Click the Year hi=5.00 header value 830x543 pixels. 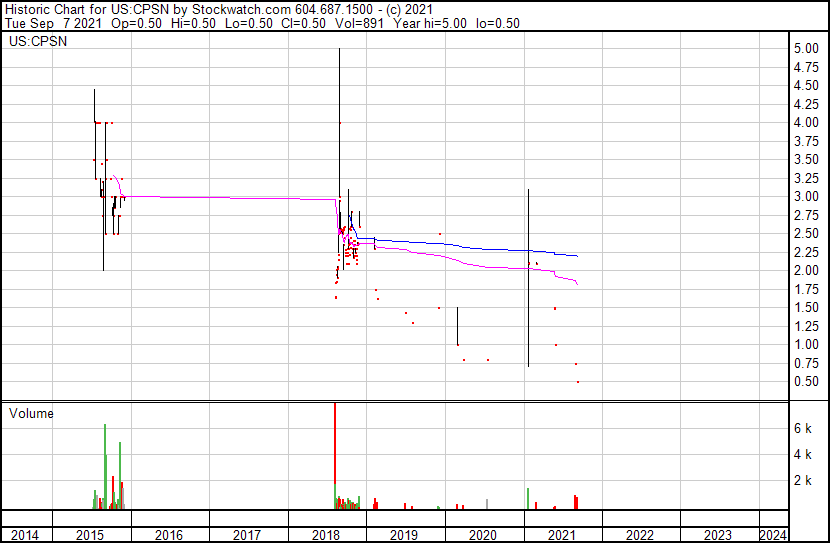click(x=430, y=23)
